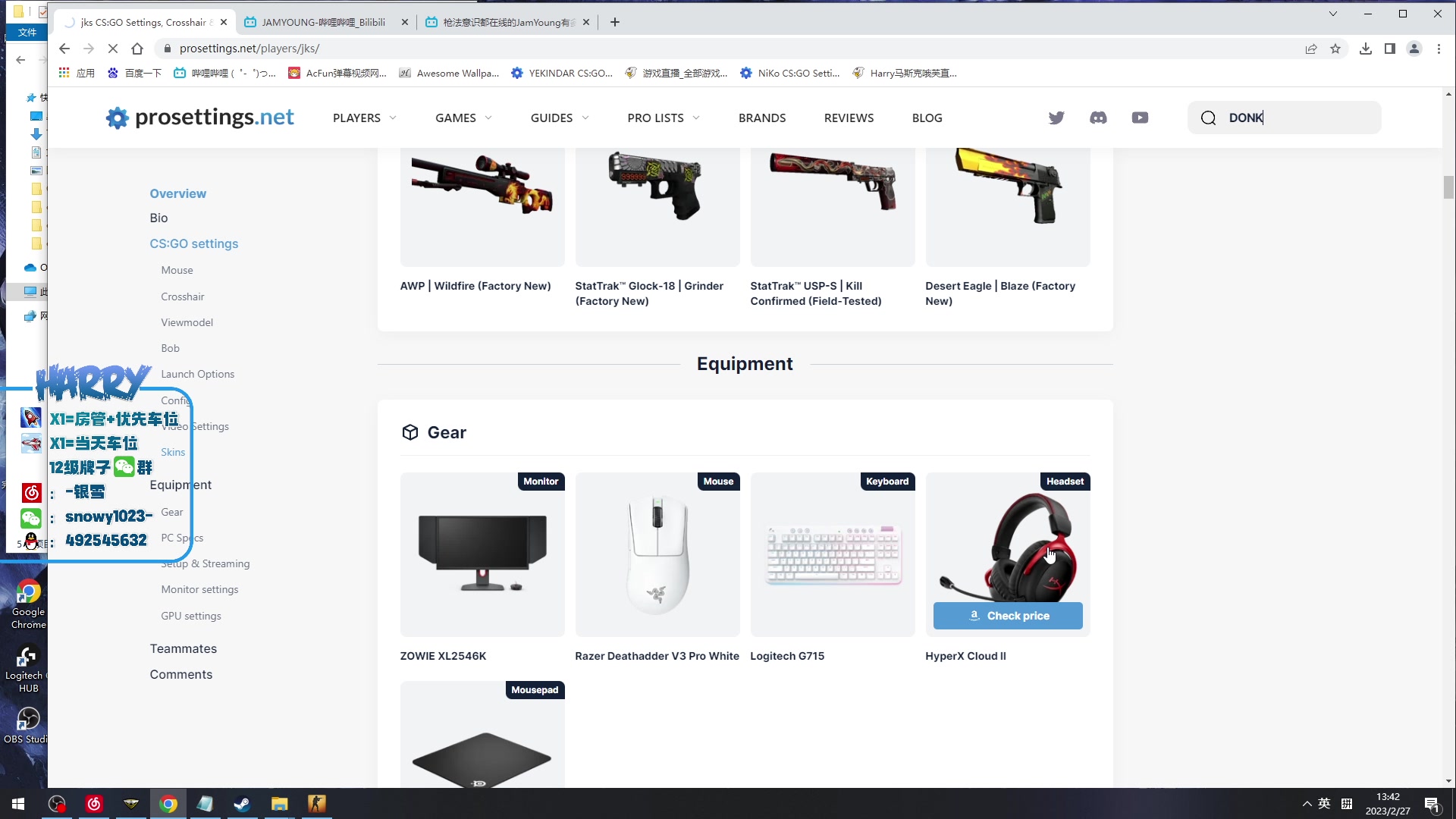Screen dimensions: 1456x819
Task: Jump to the Crosshair section
Action: (183, 297)
